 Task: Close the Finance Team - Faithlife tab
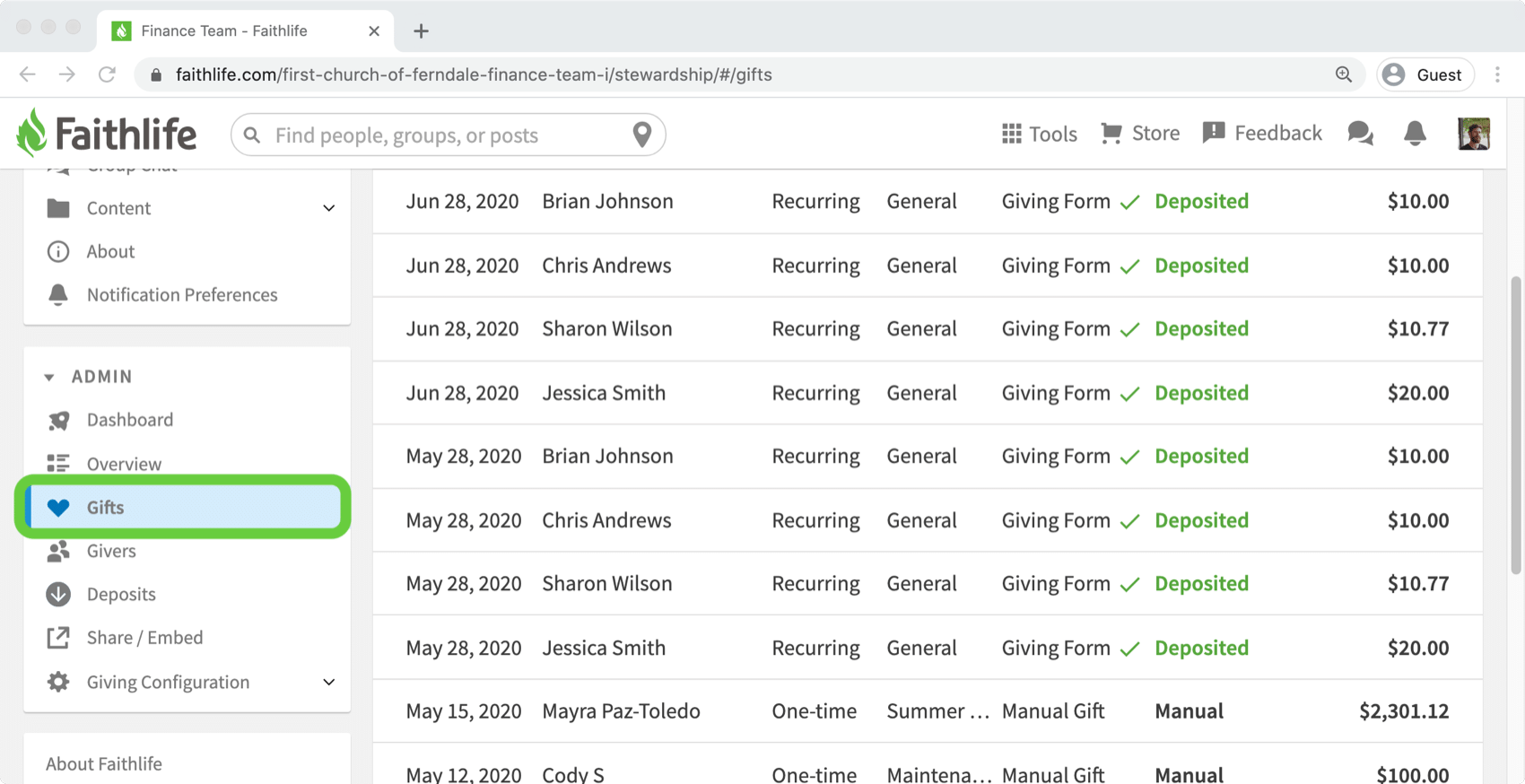(x=374, y=31)
